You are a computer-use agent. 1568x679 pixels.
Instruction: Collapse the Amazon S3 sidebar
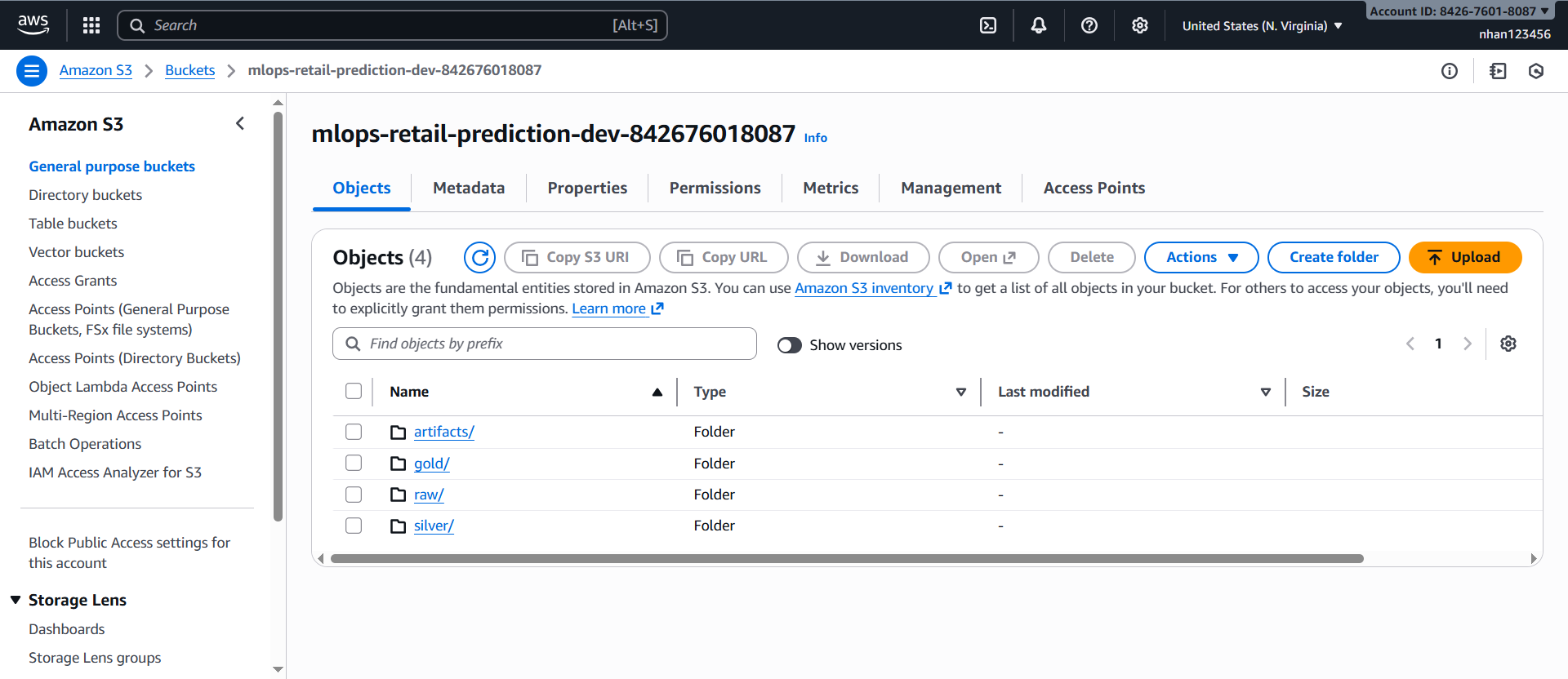coord(240,123)
